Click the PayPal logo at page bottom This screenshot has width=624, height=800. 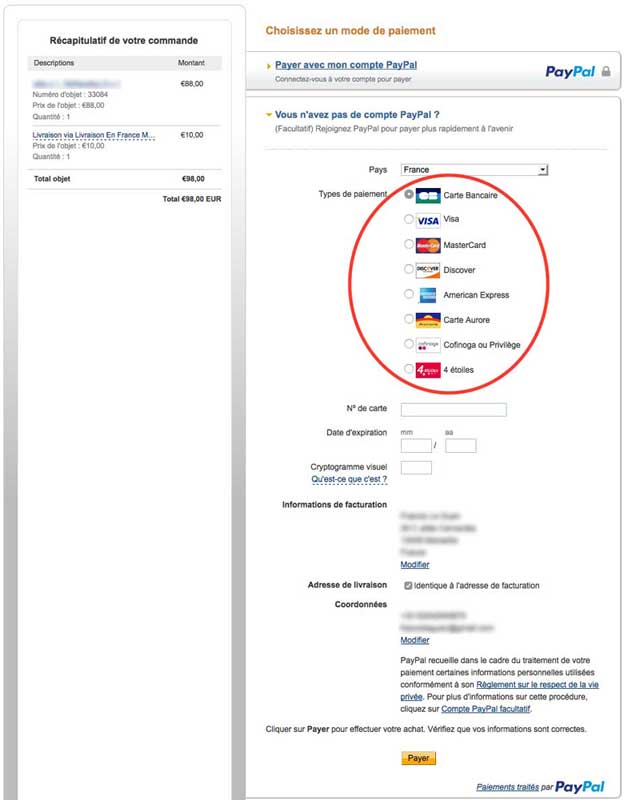tap(580, 786)
